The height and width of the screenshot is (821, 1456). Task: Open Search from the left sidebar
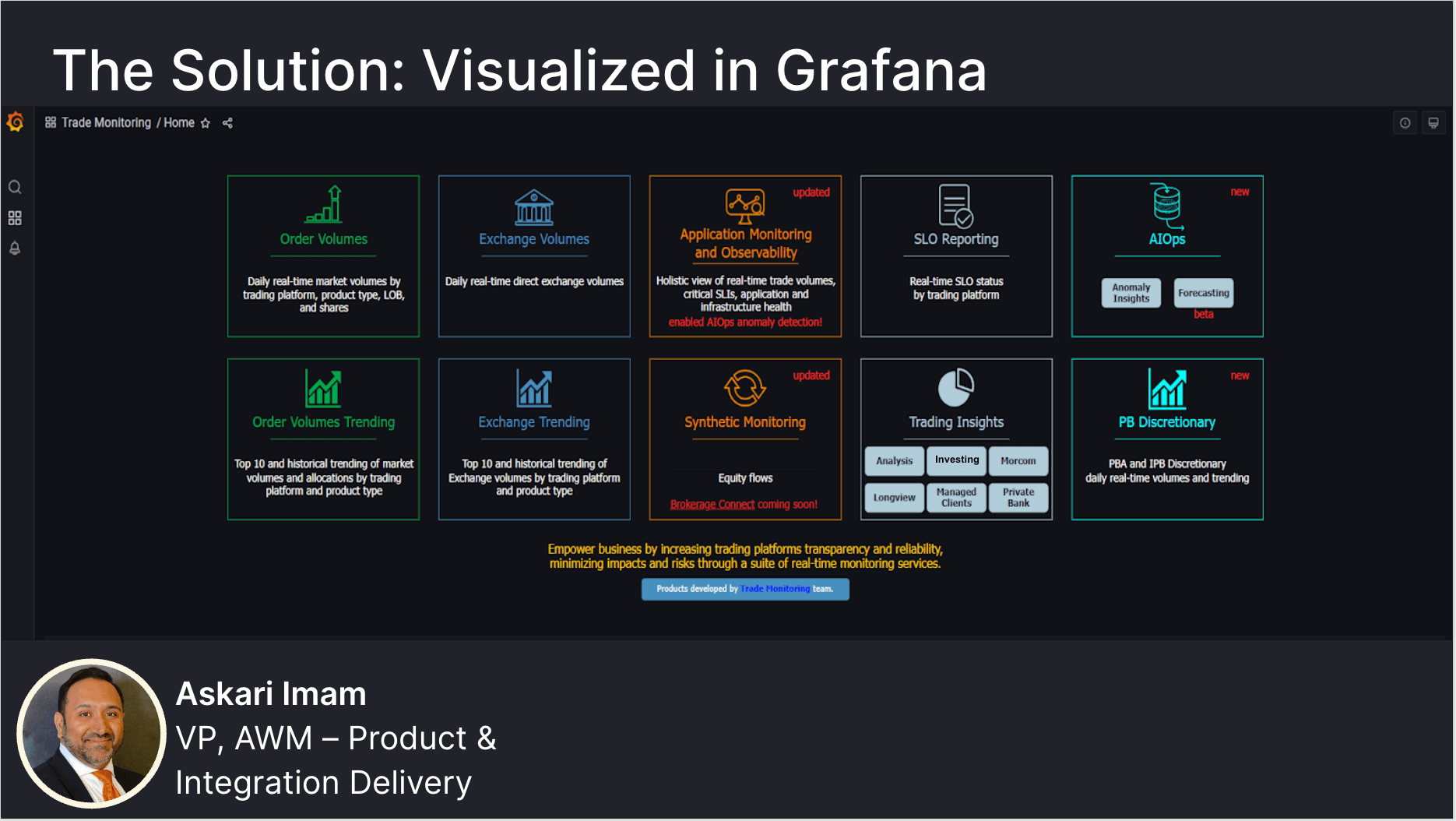(x=15, y=187)
